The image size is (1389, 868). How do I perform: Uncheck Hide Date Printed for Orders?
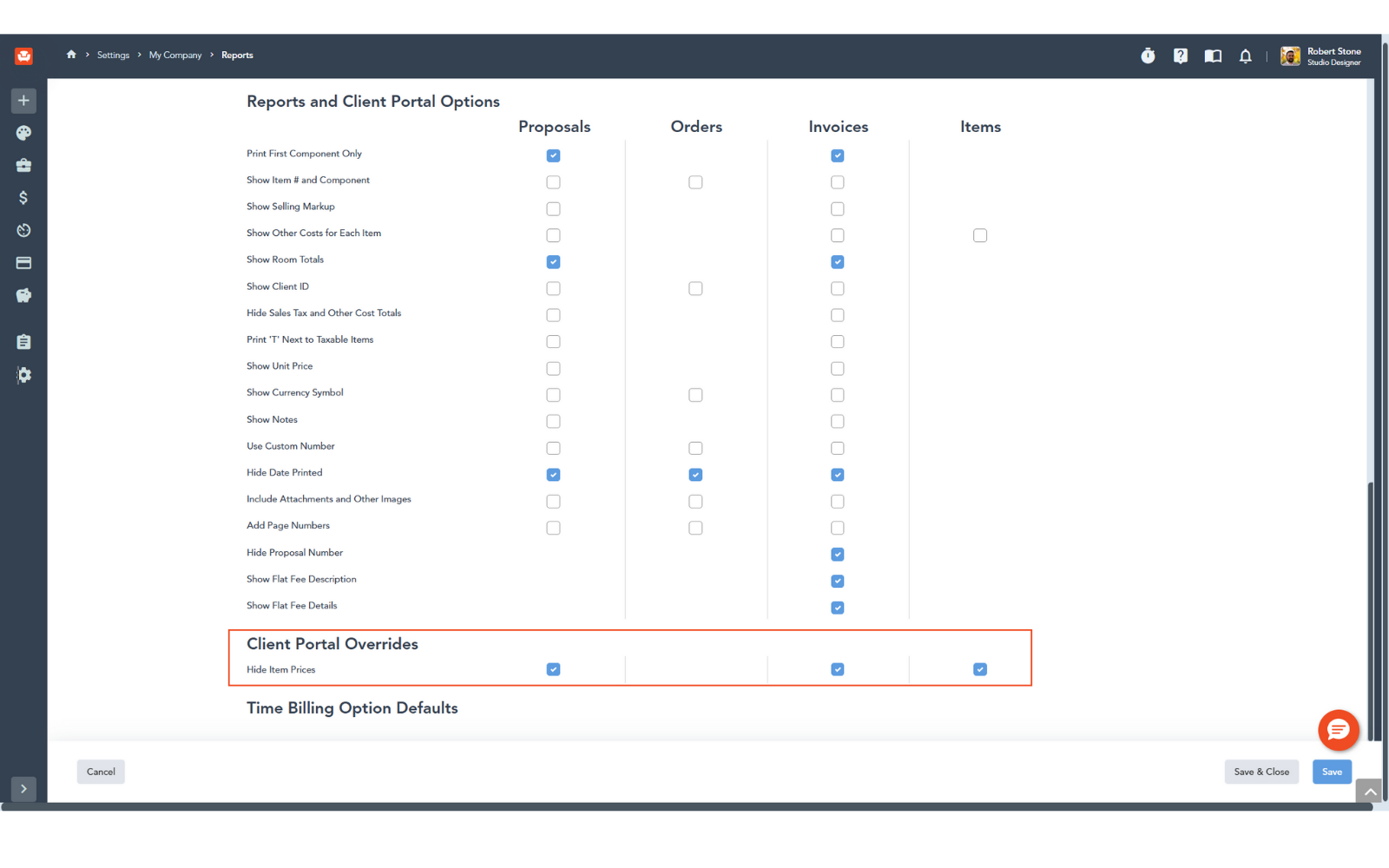point(695,475)
